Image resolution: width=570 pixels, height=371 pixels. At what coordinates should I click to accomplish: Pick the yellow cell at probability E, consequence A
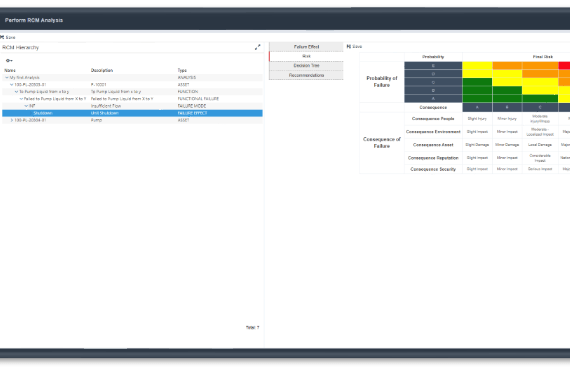[477, 65]
